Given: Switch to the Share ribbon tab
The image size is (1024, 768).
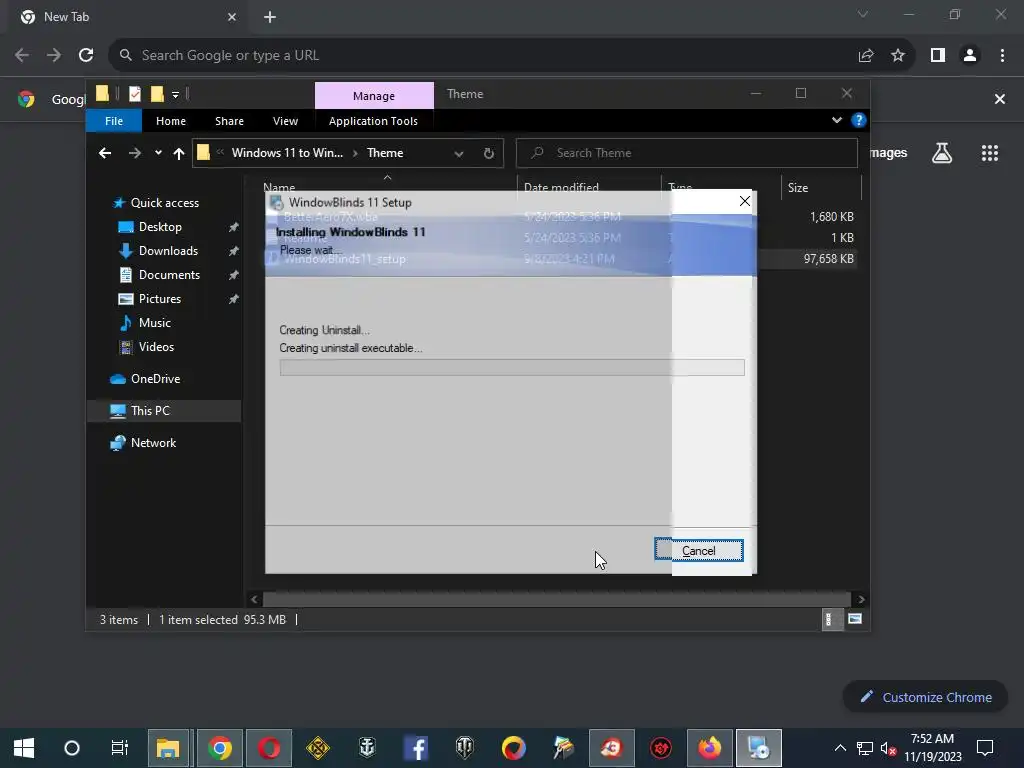Looking at the screenshot, I should pyautogui.click(x=229, y=121).
